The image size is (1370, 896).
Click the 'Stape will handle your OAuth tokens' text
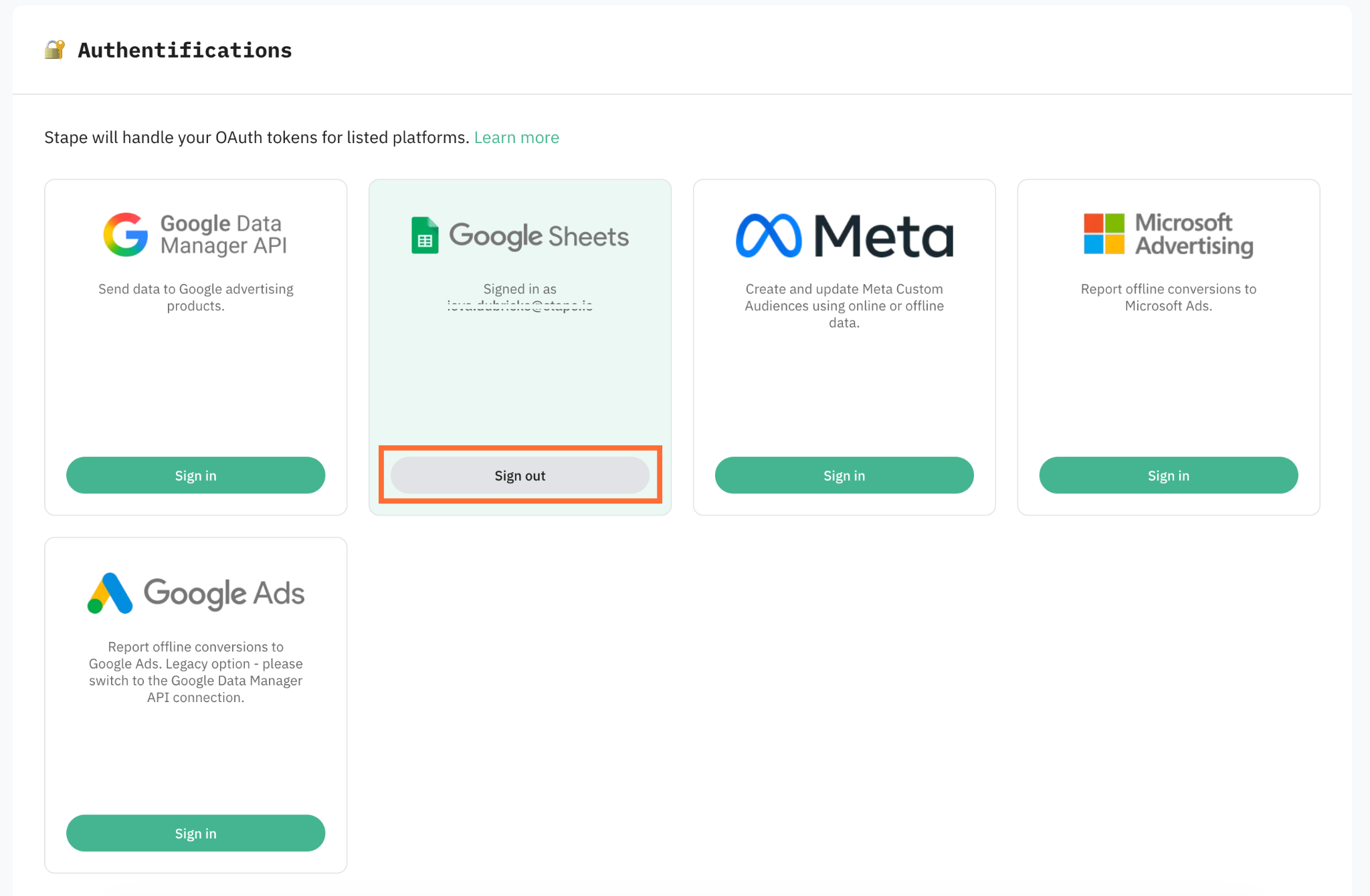(257, 138)
